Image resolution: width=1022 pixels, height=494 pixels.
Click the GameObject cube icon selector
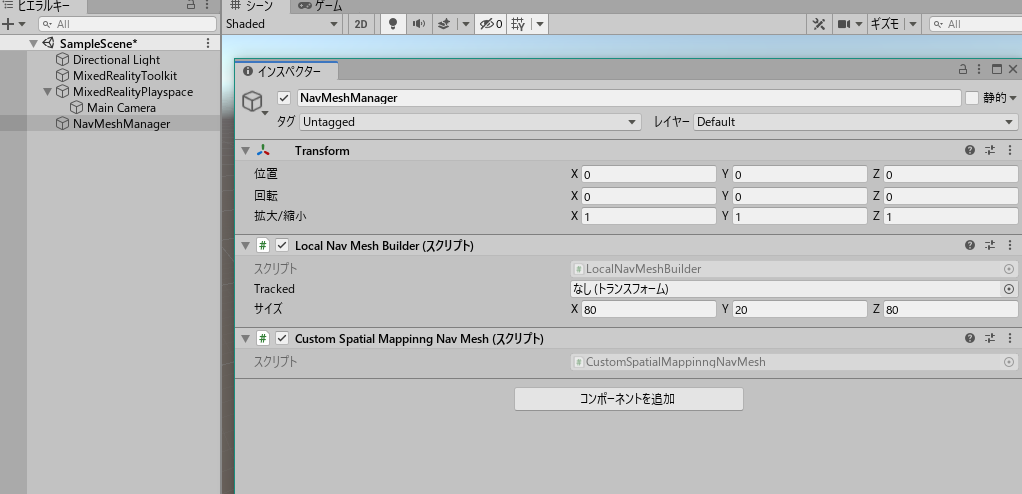[x=253, y=102]
